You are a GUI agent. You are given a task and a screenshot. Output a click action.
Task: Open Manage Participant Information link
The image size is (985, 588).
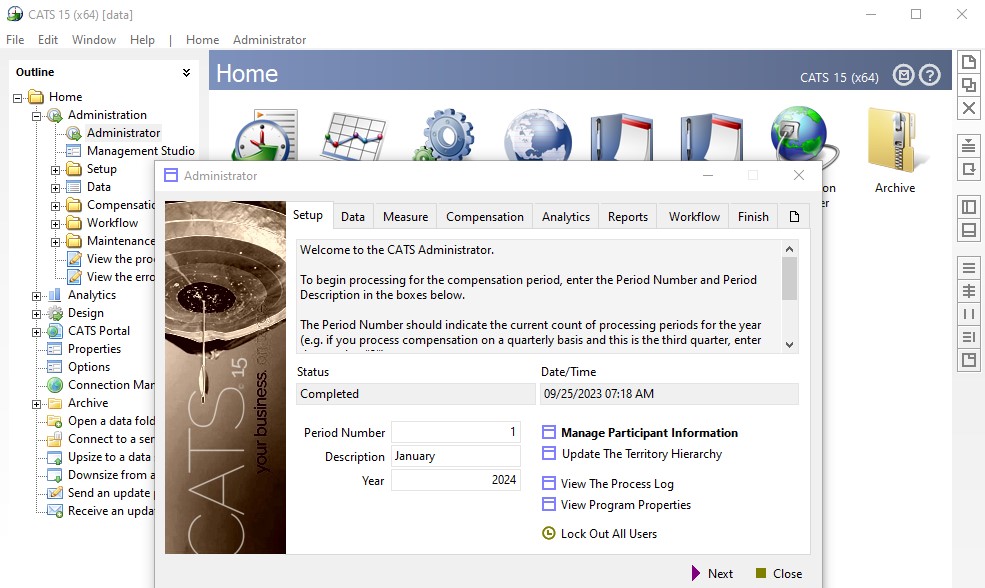(x=640, y=432)
